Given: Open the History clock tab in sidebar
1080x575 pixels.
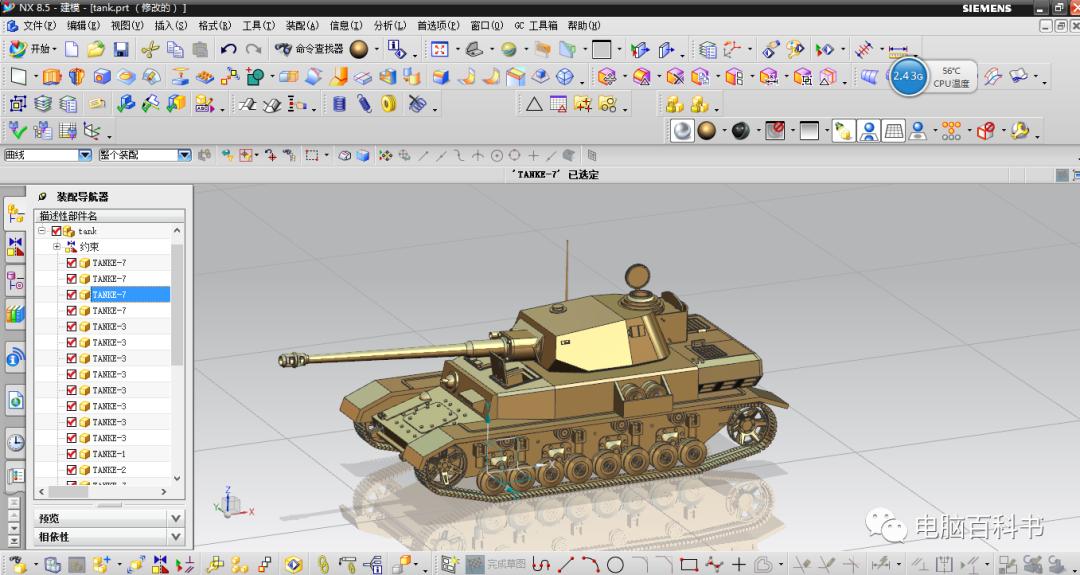Looking at the screenshot, I should point(15,441).
